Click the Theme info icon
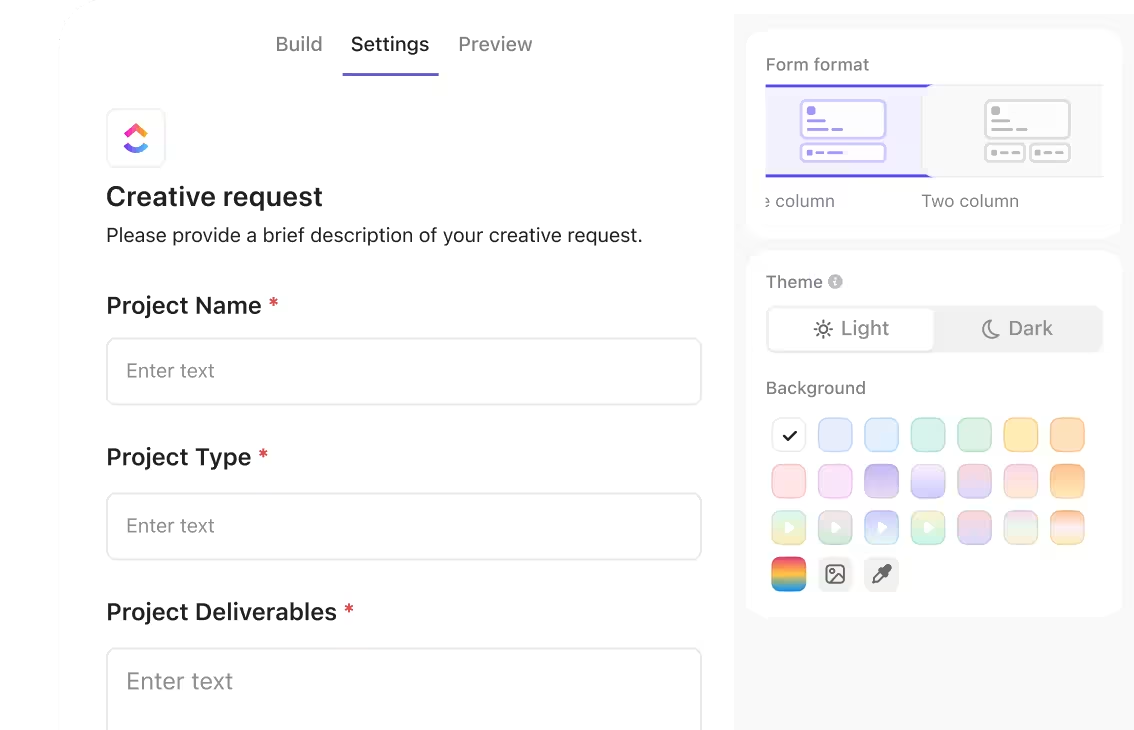1134x730 pixels. [x=835, y=282]
